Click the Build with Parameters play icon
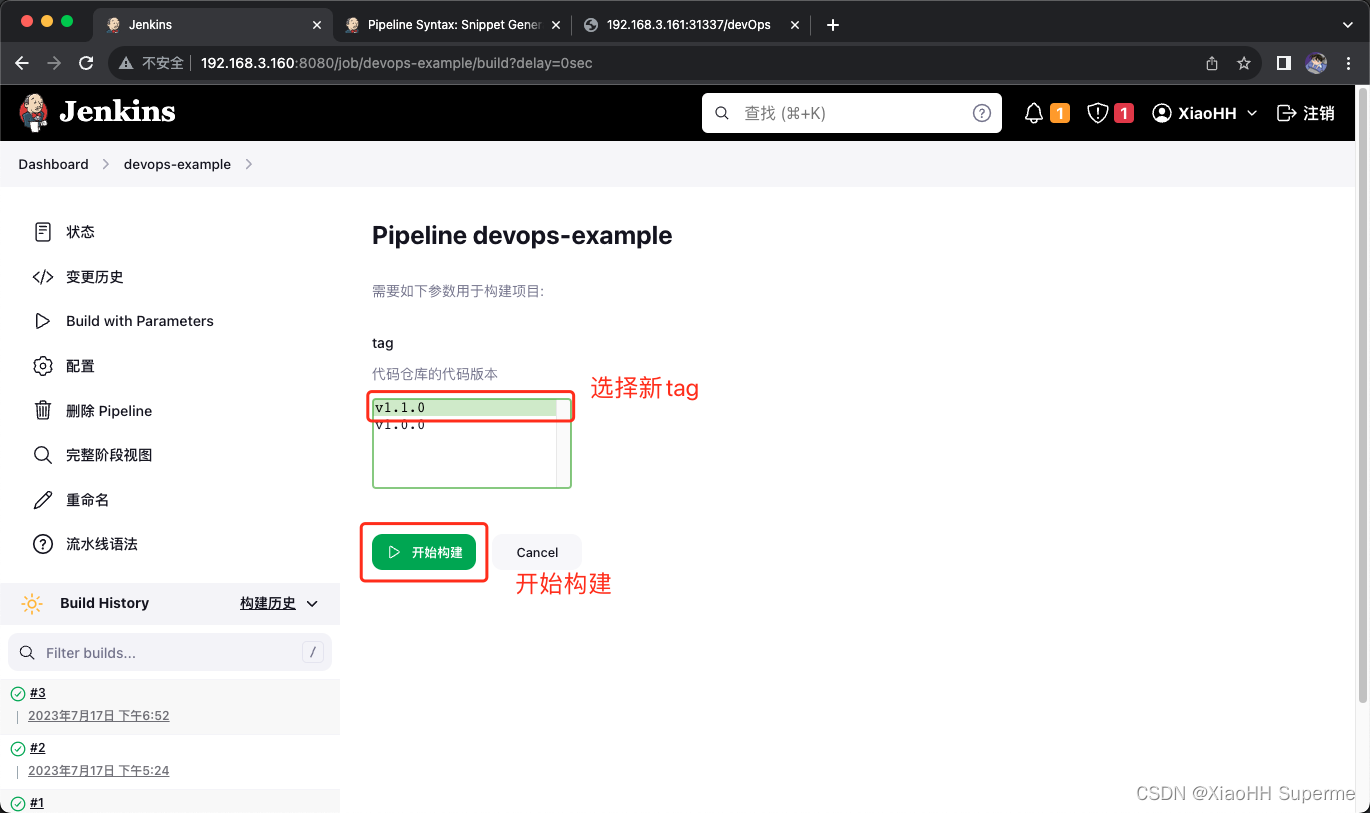The image size is (1370, 813). coord(42,321)
